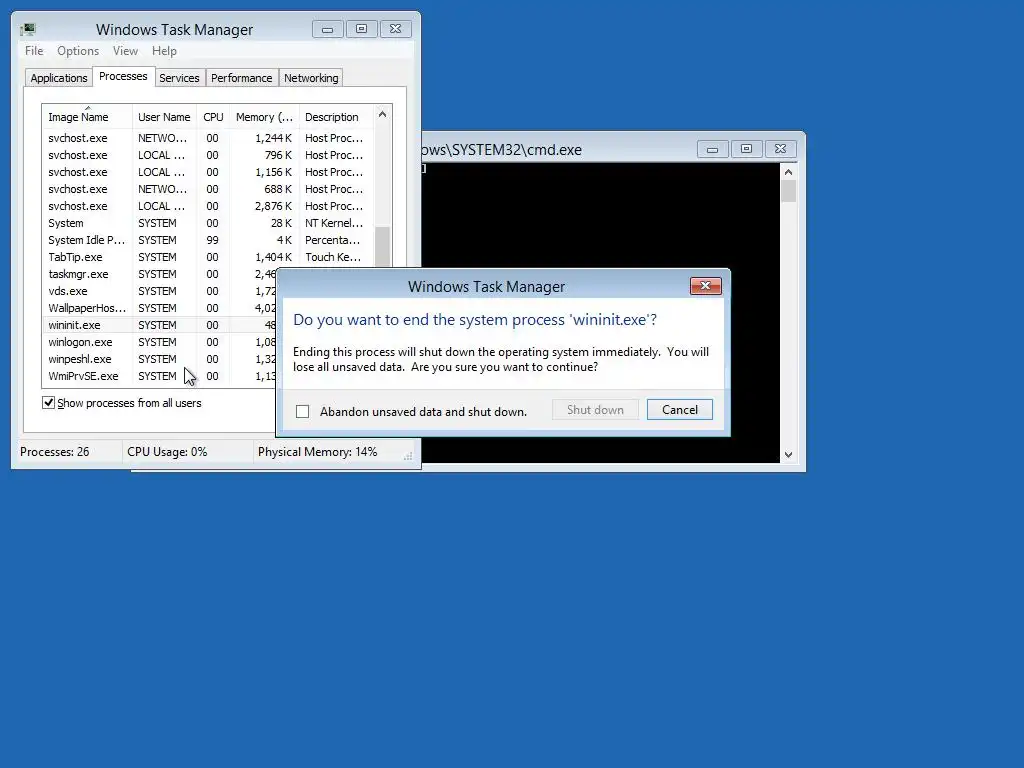Select the taskmgr.exe process
Screen dimensions: 1024x768
[161, 274]
